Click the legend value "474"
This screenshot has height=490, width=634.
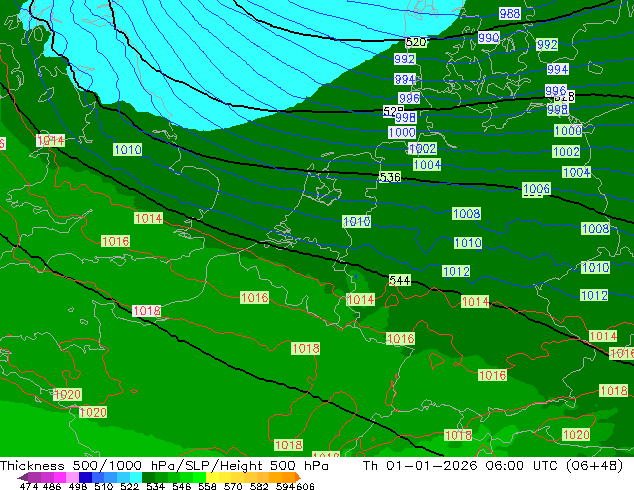pos(29,486)
